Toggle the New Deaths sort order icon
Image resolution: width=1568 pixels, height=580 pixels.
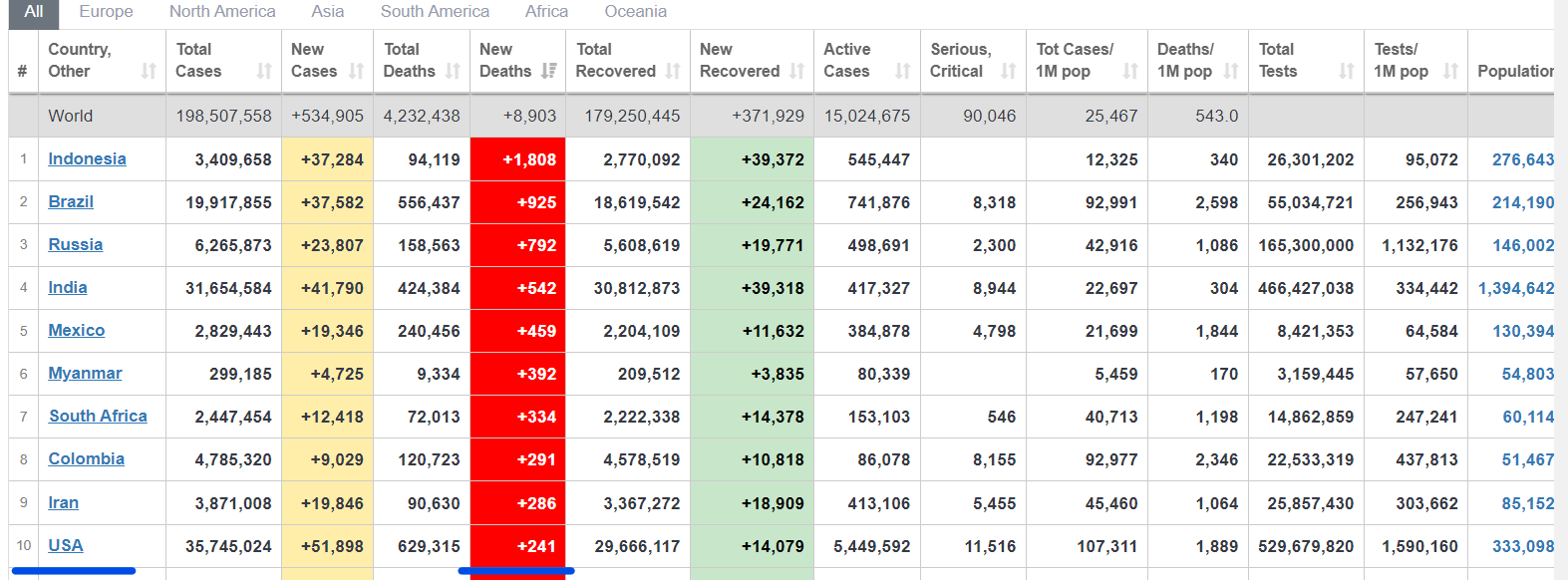(x=548, y=71)
